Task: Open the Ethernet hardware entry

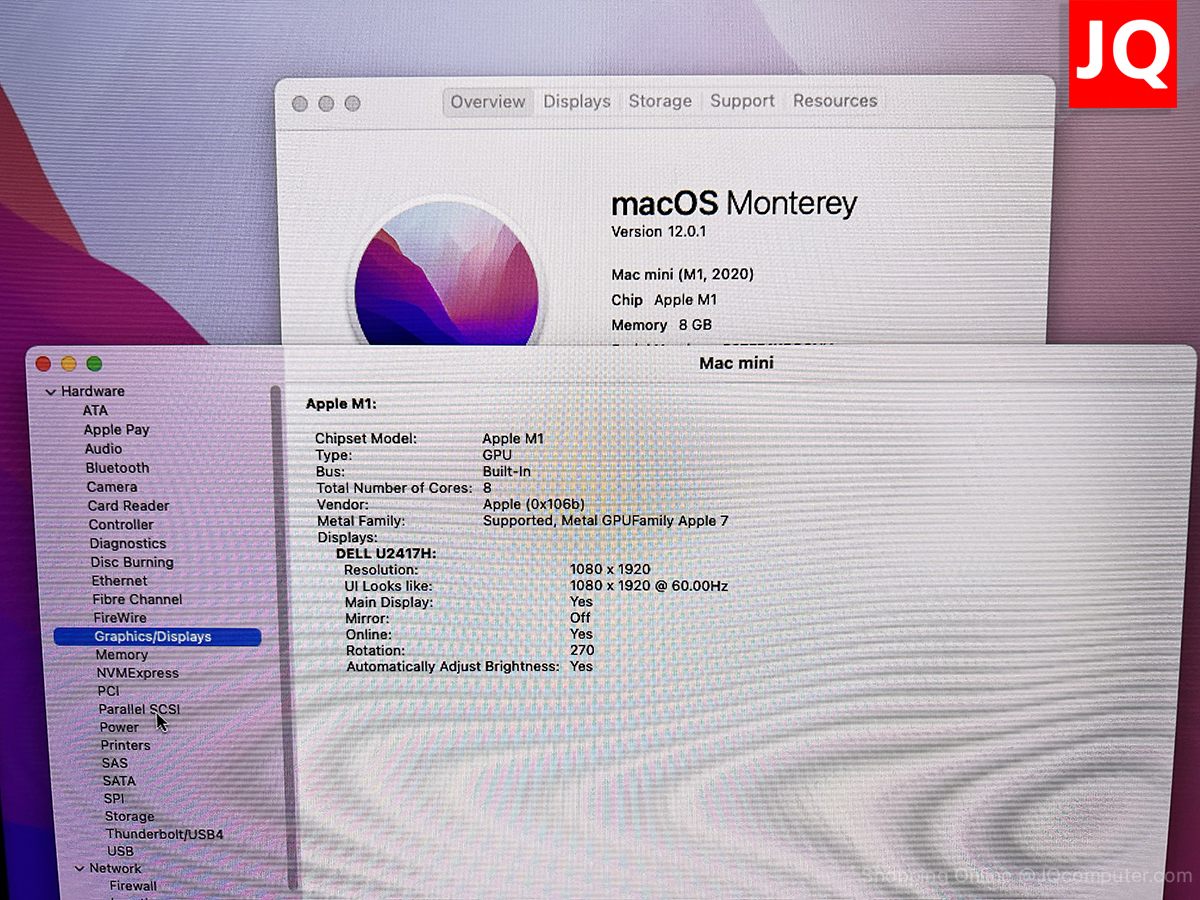Action: (119, 581)
